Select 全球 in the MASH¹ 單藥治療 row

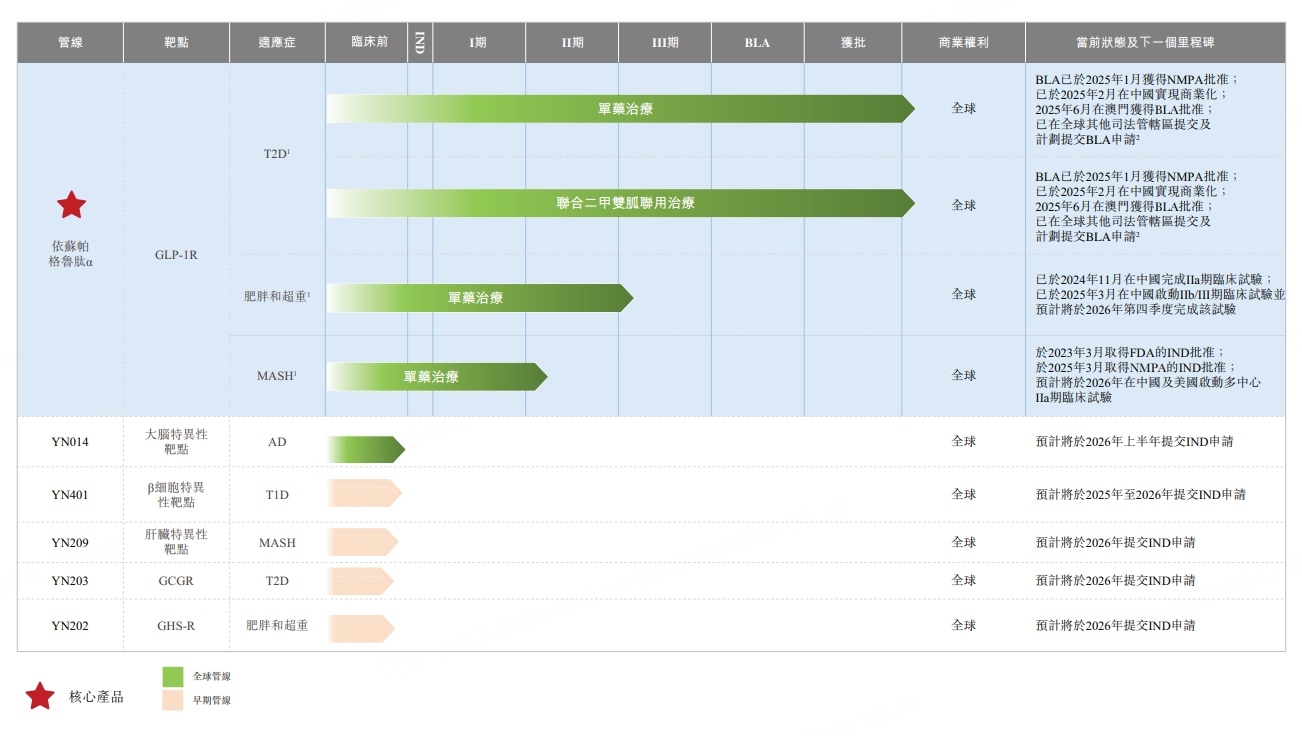coord(964,375)
